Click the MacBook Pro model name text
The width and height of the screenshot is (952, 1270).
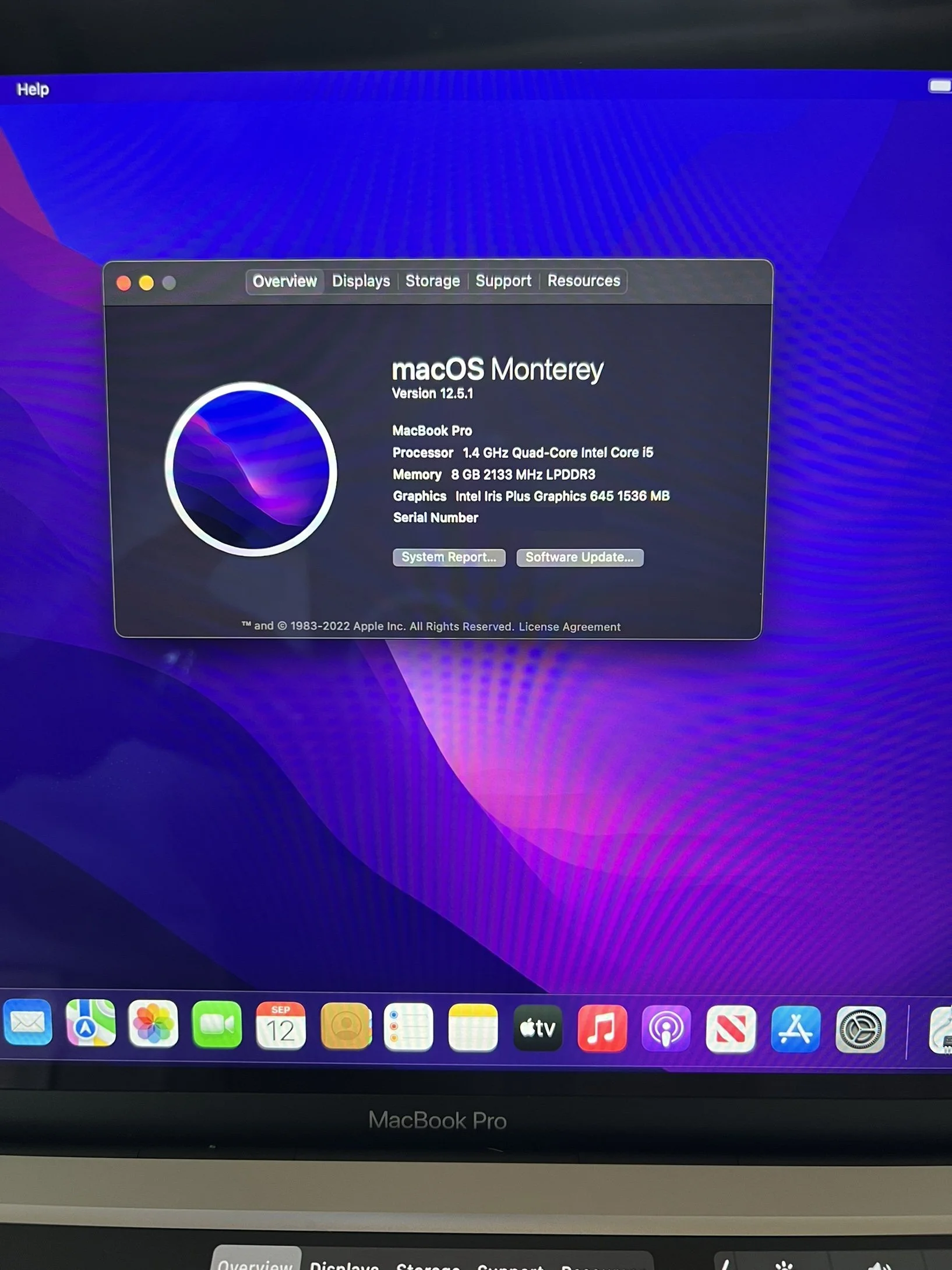pos(432,431)
